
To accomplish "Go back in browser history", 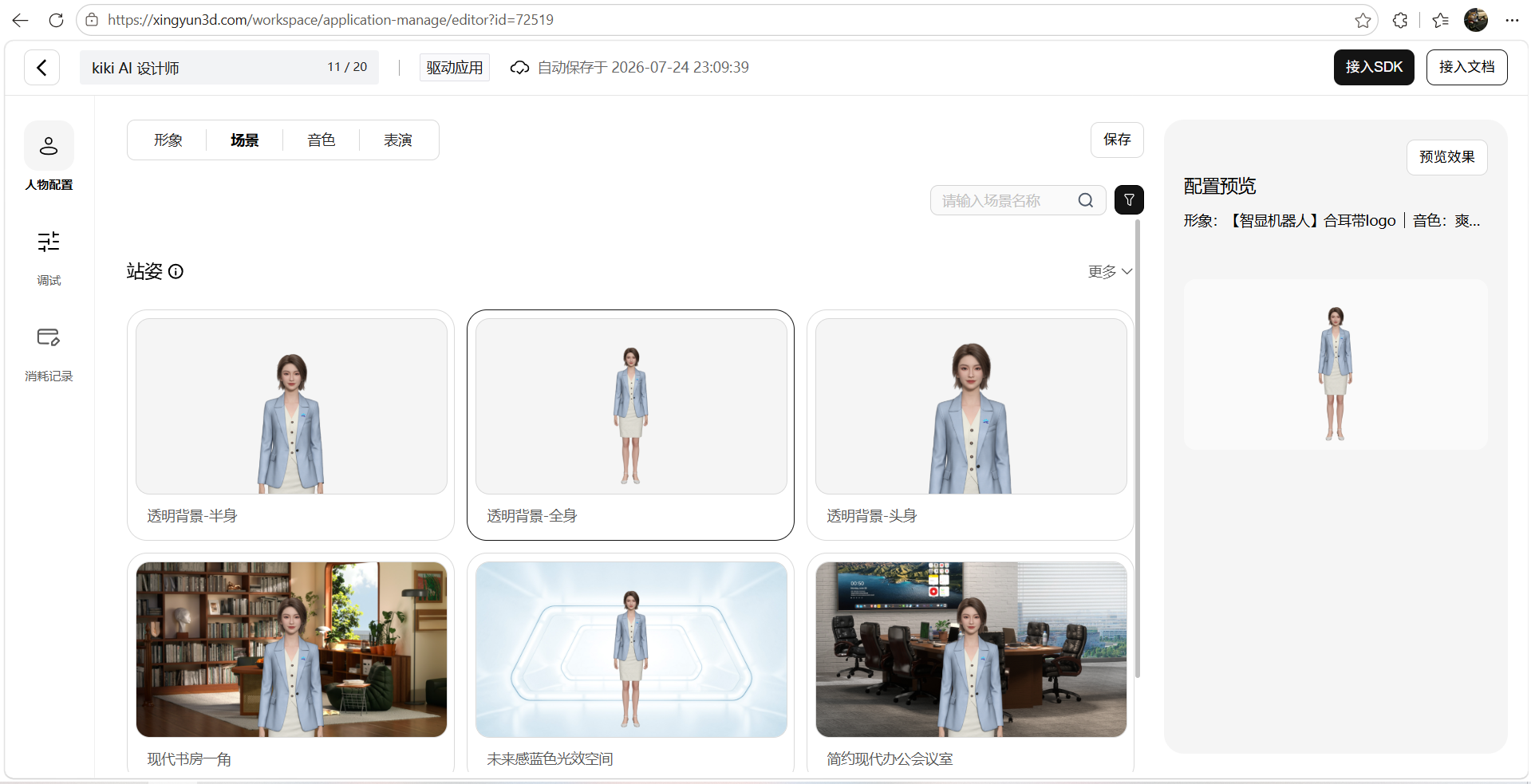I will point(20,20).
